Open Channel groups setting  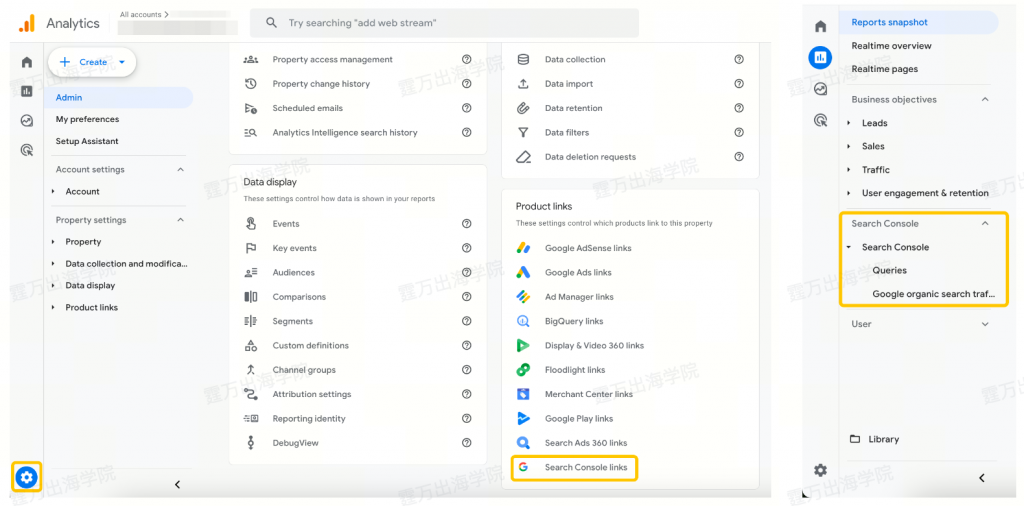coord(304,370)
